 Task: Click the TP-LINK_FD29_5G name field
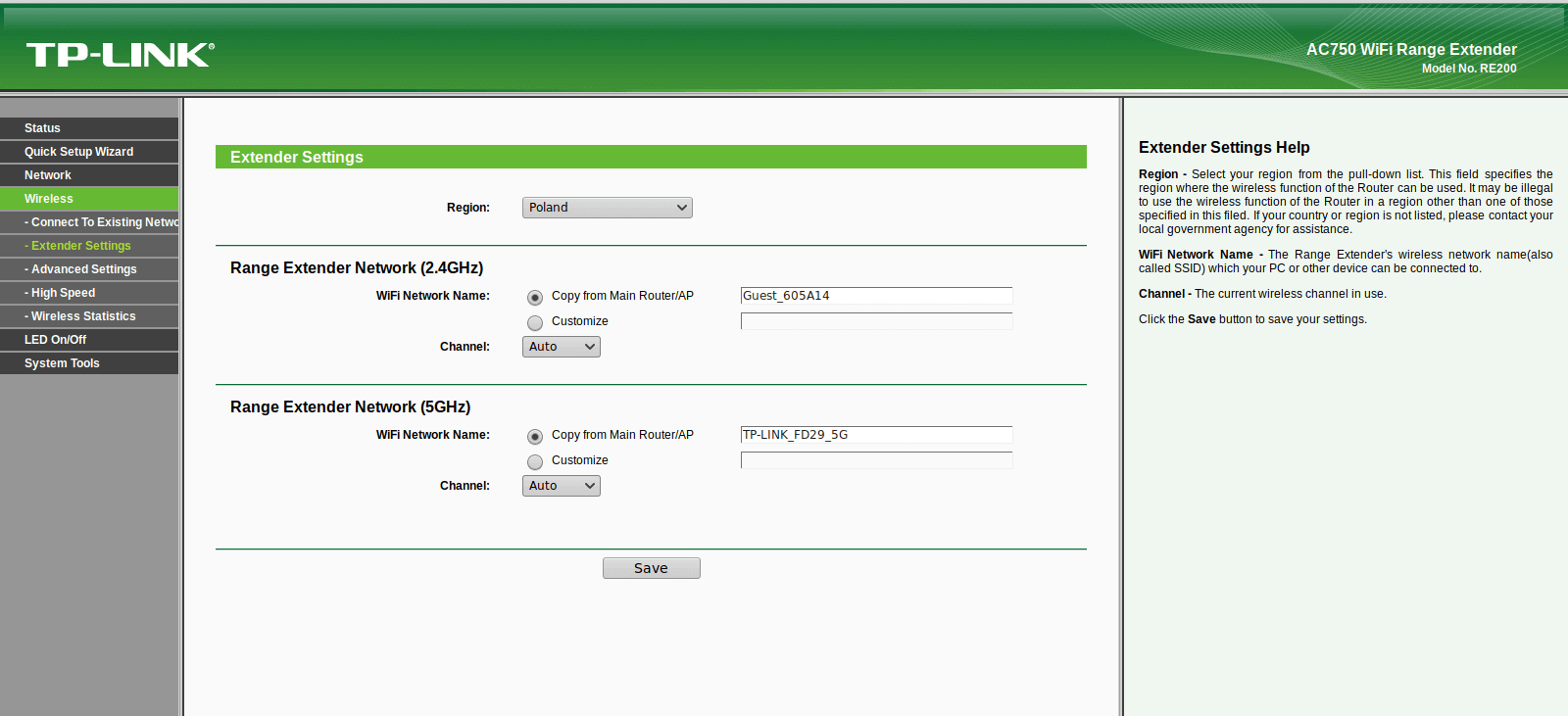pos(876,435)
